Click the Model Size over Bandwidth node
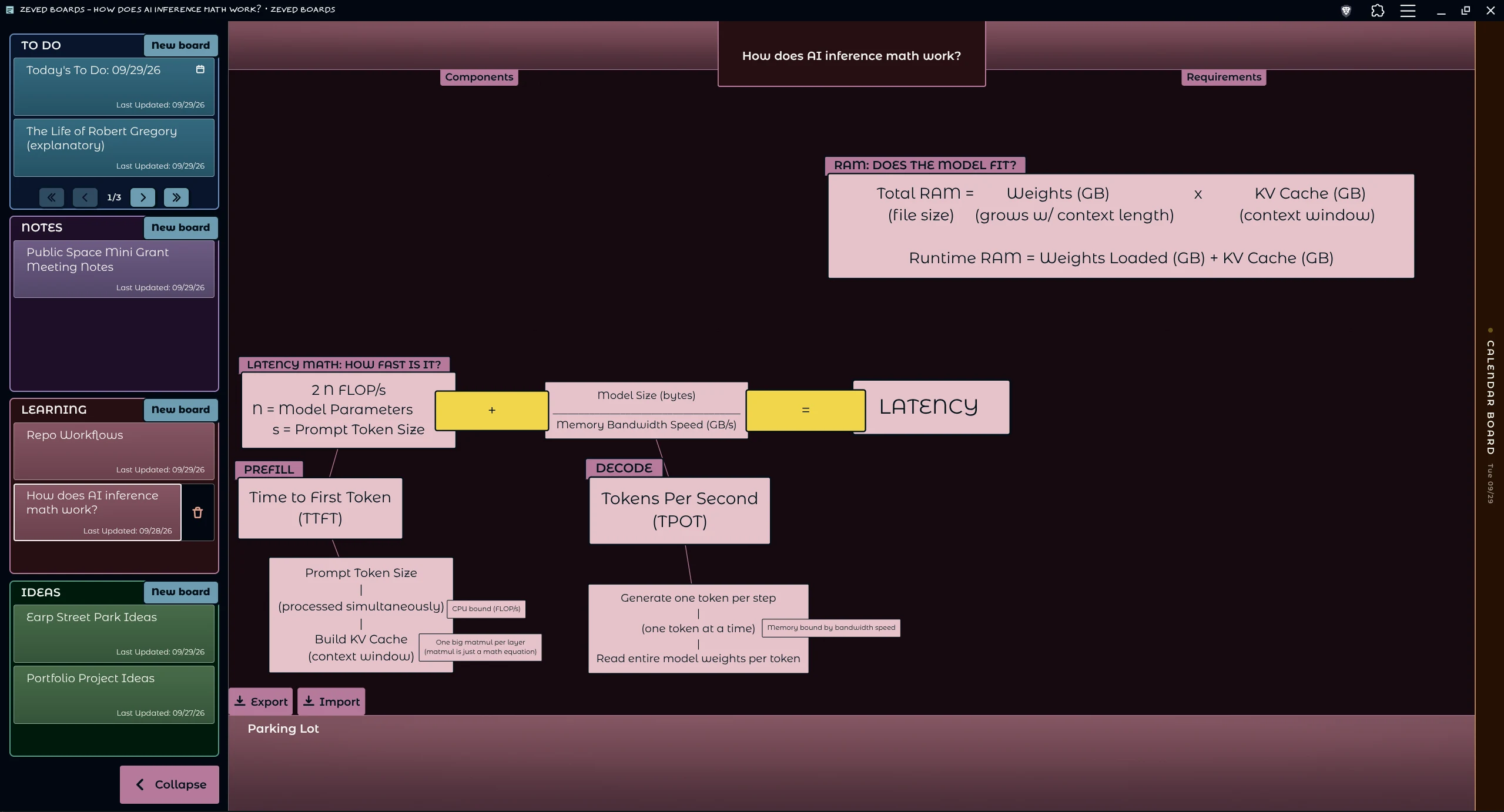This screenshot has height=812, width=1504. (647, 410)
